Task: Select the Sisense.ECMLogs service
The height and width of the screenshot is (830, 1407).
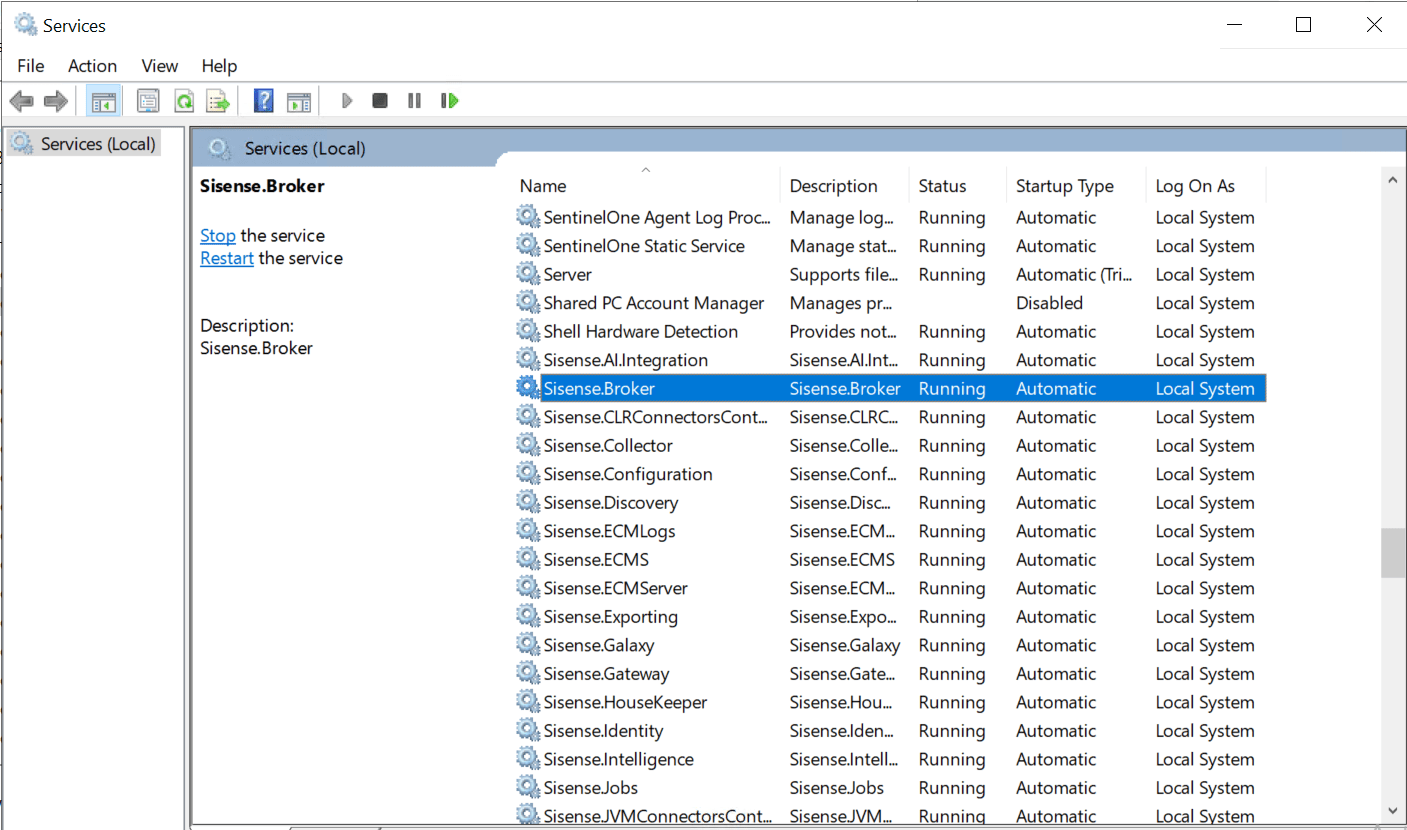Action: (609, 531)
